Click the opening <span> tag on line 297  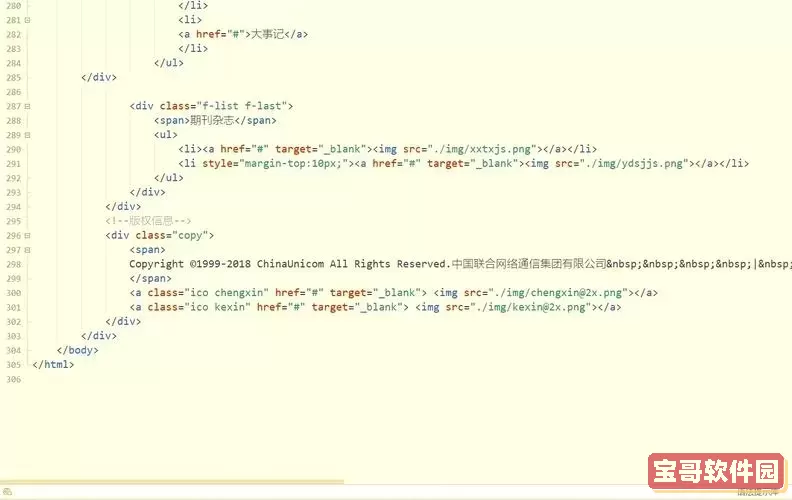click(x=147, y=250)
